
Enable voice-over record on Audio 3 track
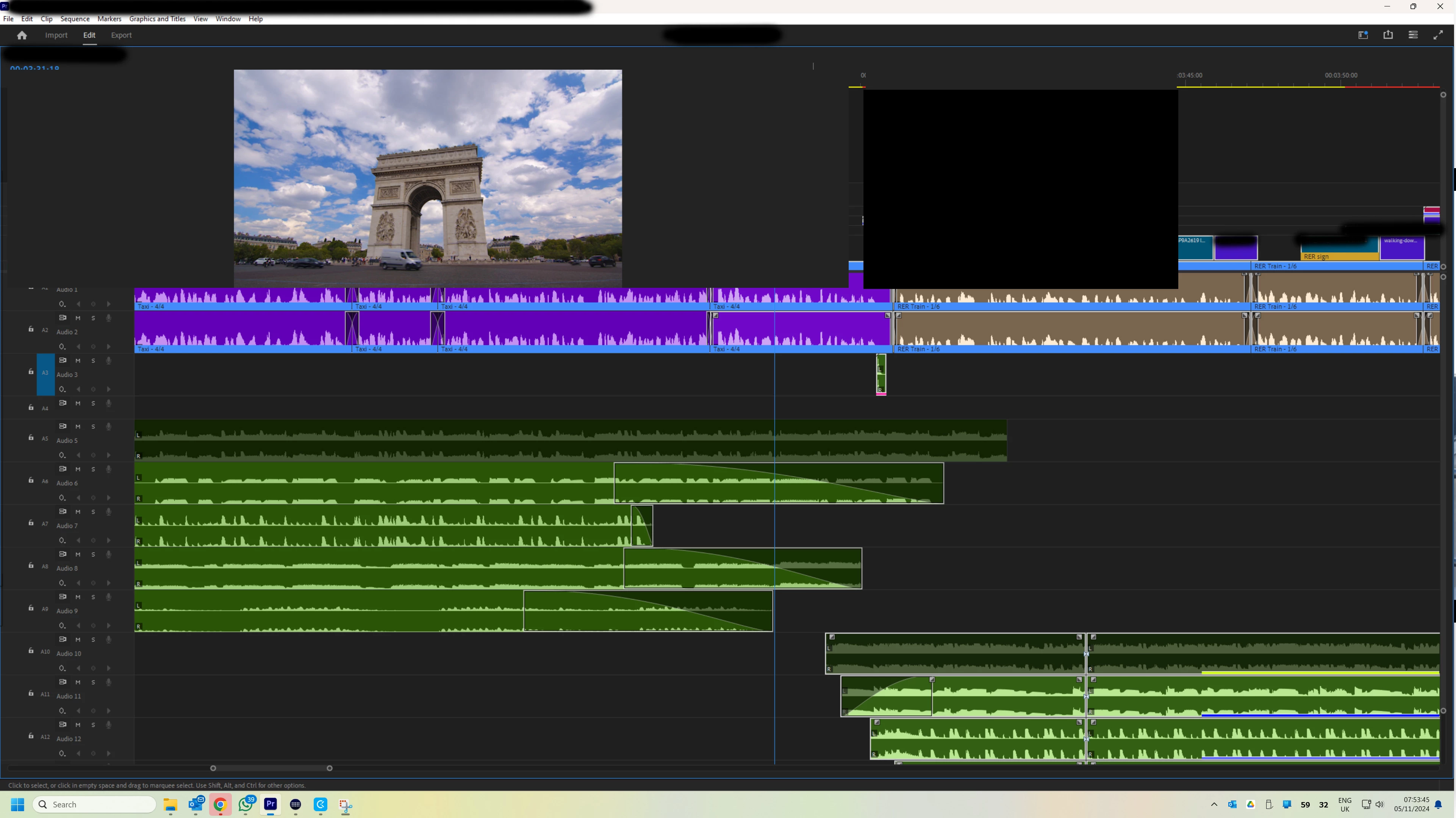tap(108, 361)
